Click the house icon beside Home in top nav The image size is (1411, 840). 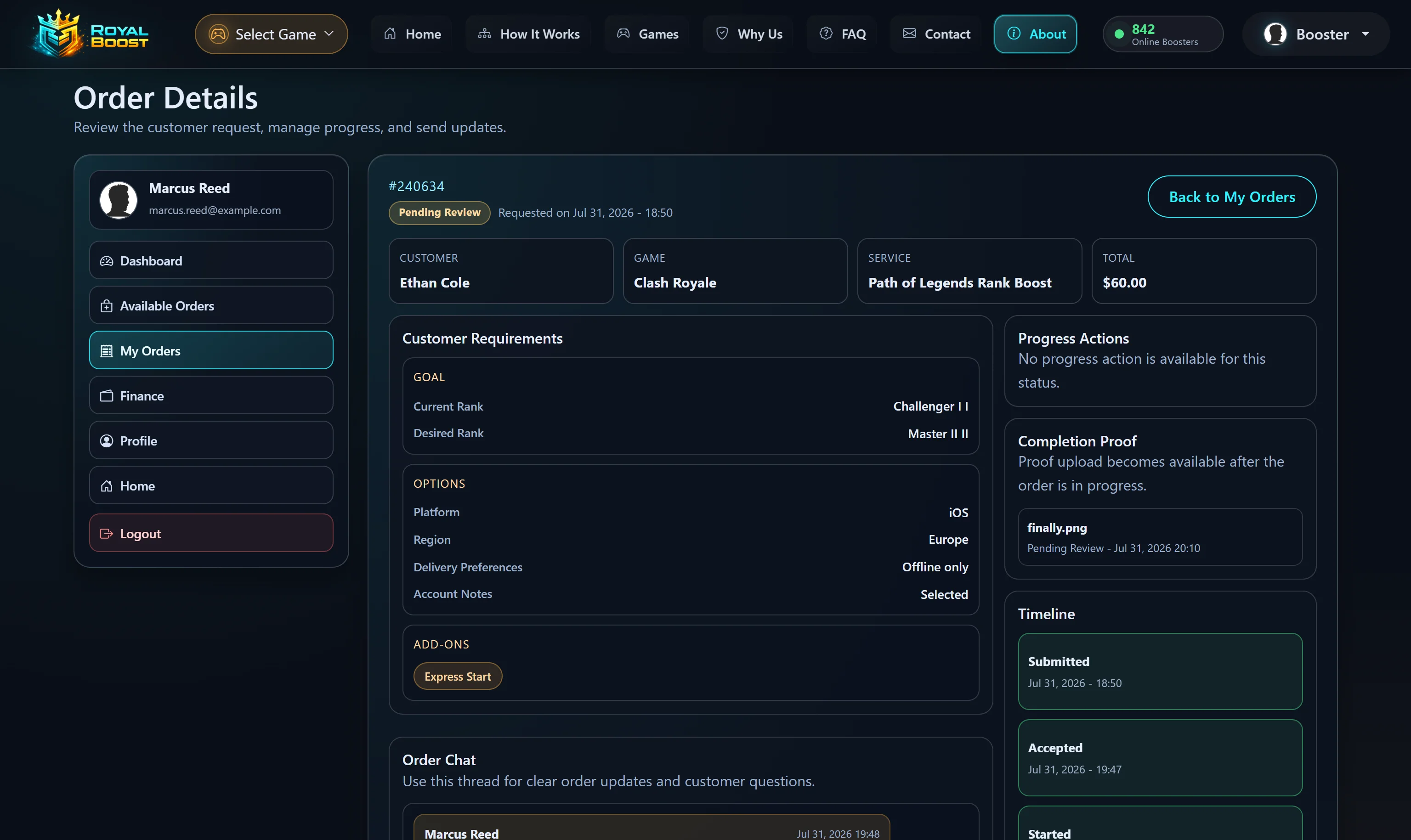coord(390,34)
